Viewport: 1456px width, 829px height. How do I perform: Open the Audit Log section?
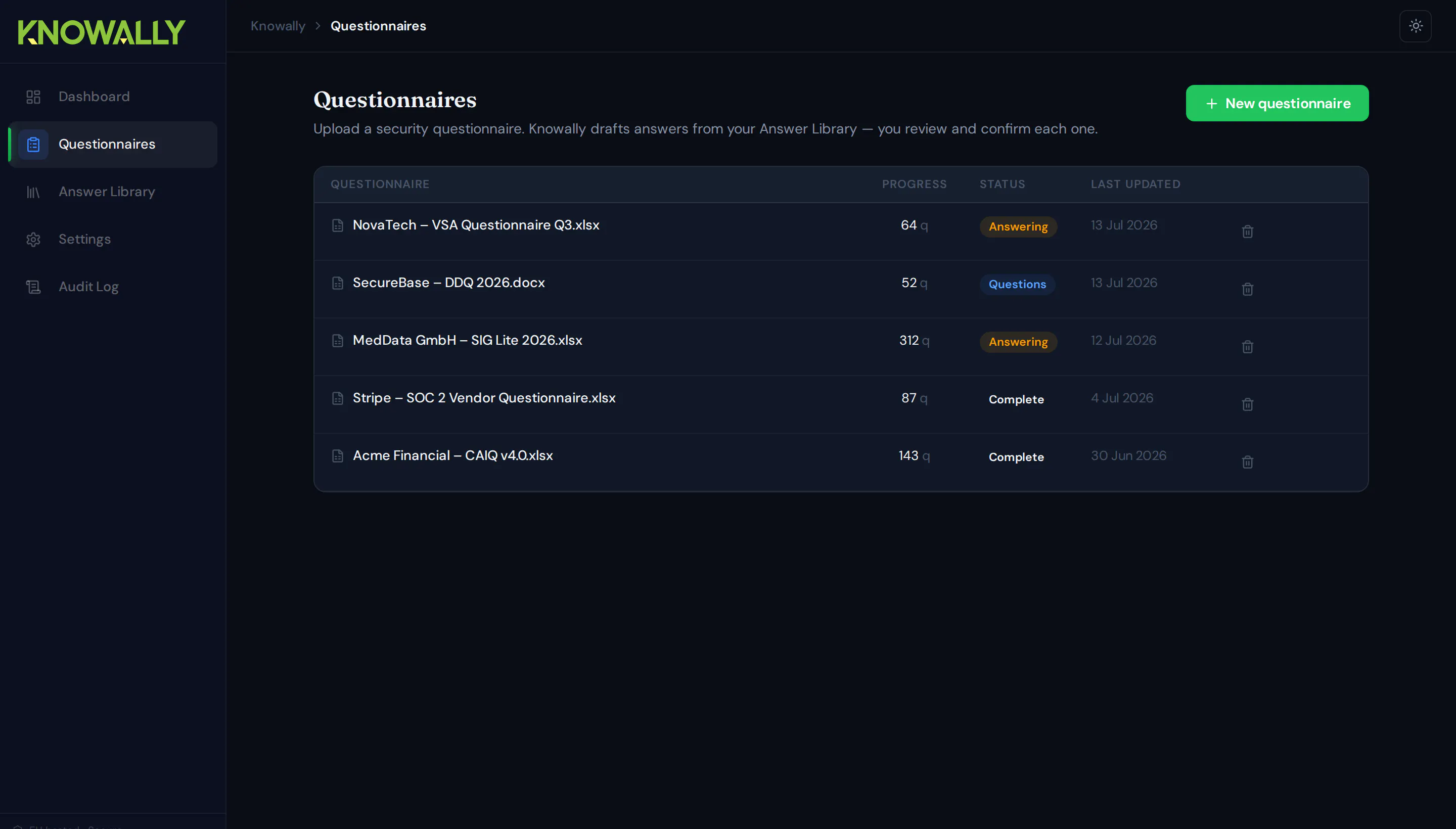[x=113, y=287]
